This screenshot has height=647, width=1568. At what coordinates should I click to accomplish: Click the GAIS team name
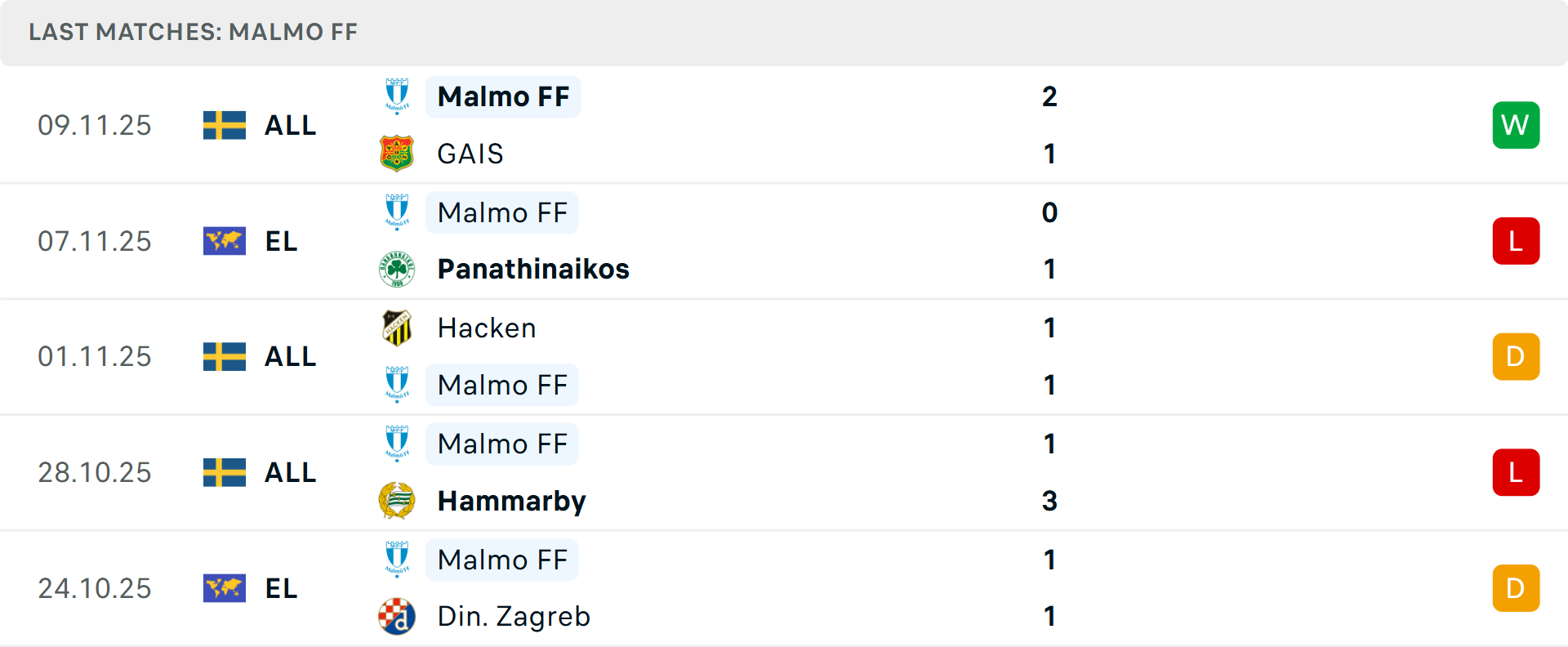470,154
